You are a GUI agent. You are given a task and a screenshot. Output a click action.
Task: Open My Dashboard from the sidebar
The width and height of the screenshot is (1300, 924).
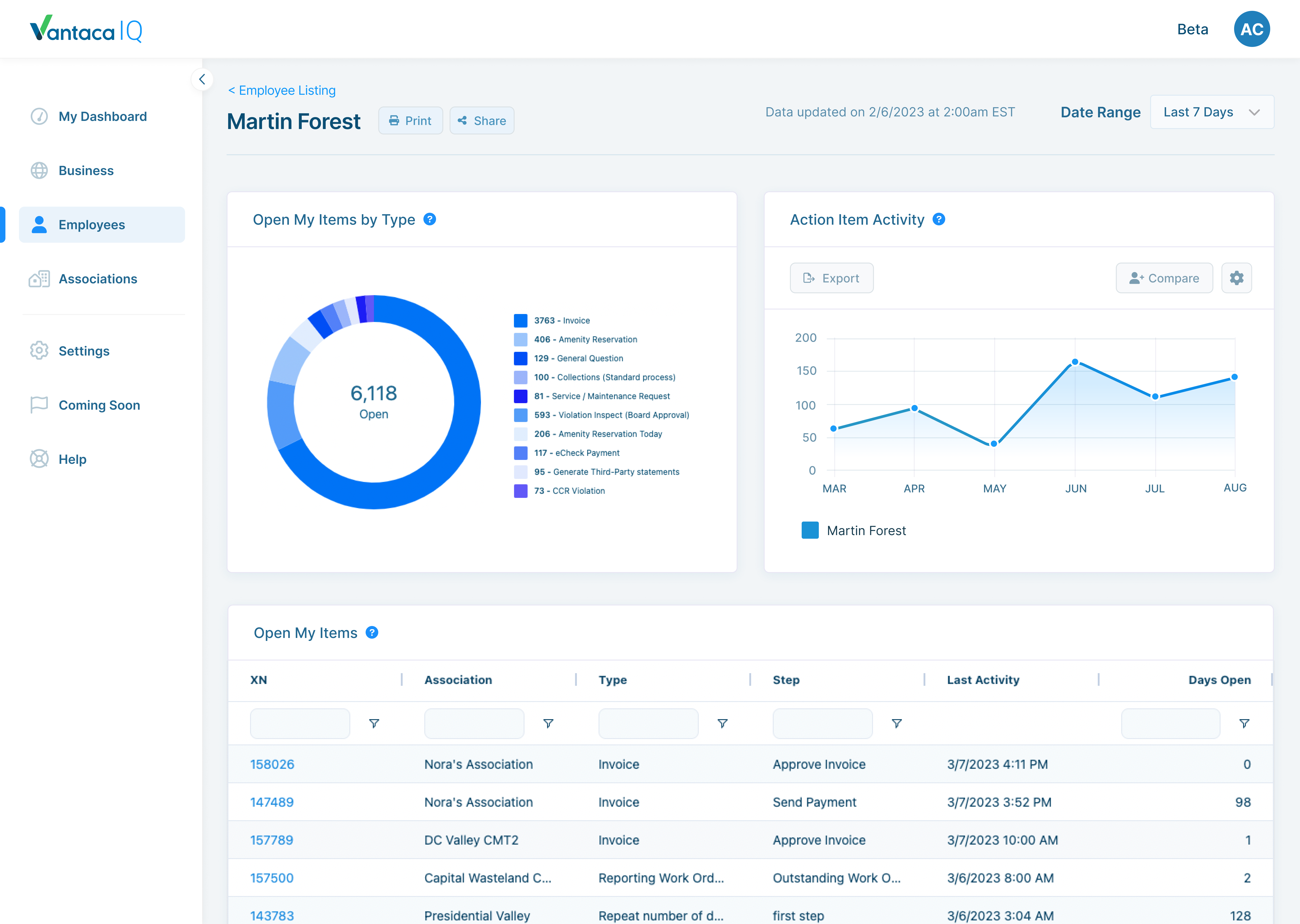click(102, 117)
